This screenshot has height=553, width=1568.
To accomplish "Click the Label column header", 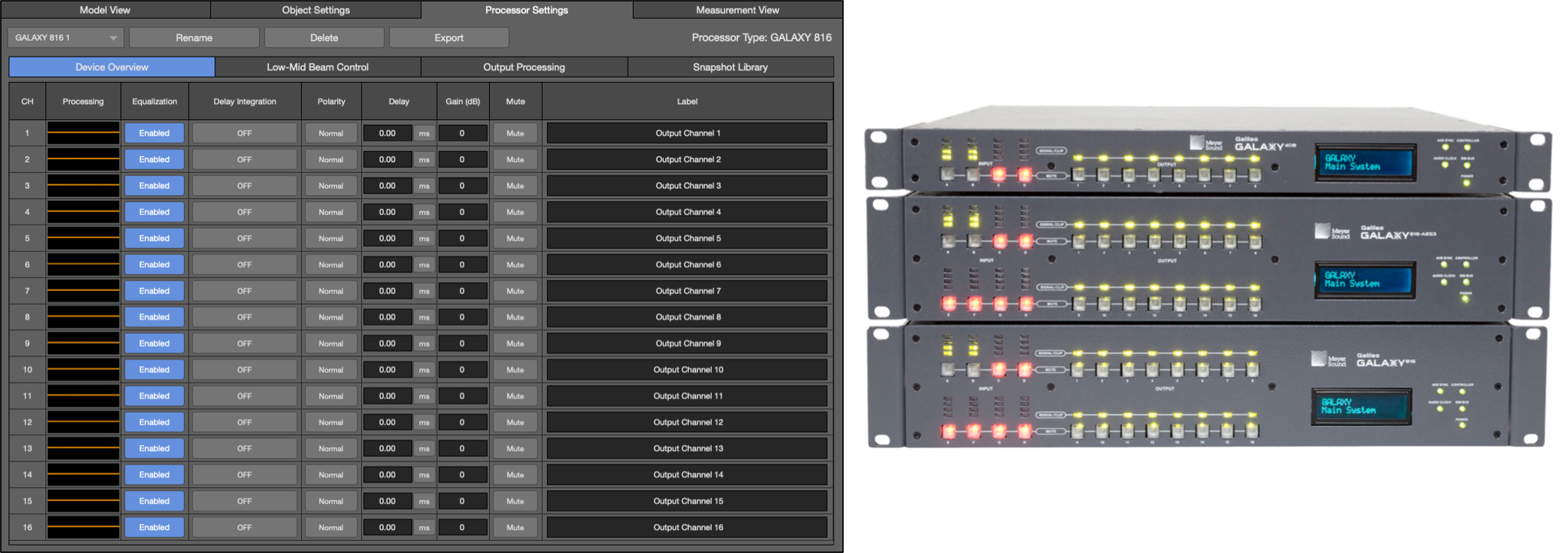I will (687, 101).
